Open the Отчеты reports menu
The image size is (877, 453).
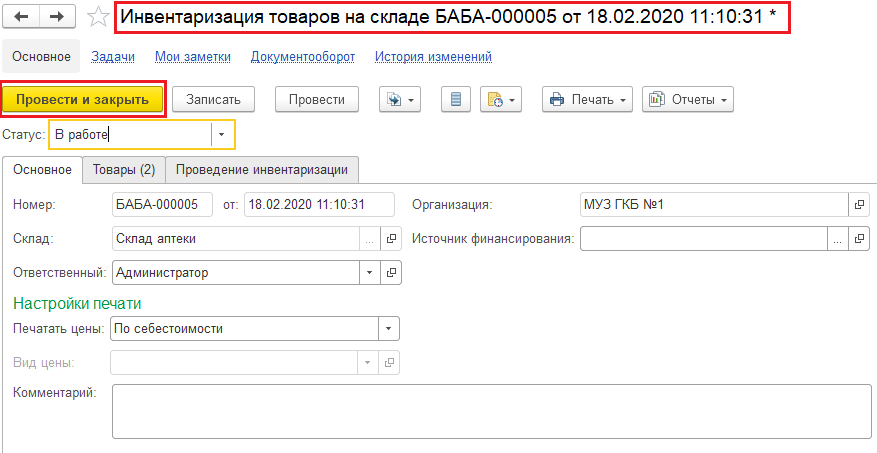click(687, 100)
